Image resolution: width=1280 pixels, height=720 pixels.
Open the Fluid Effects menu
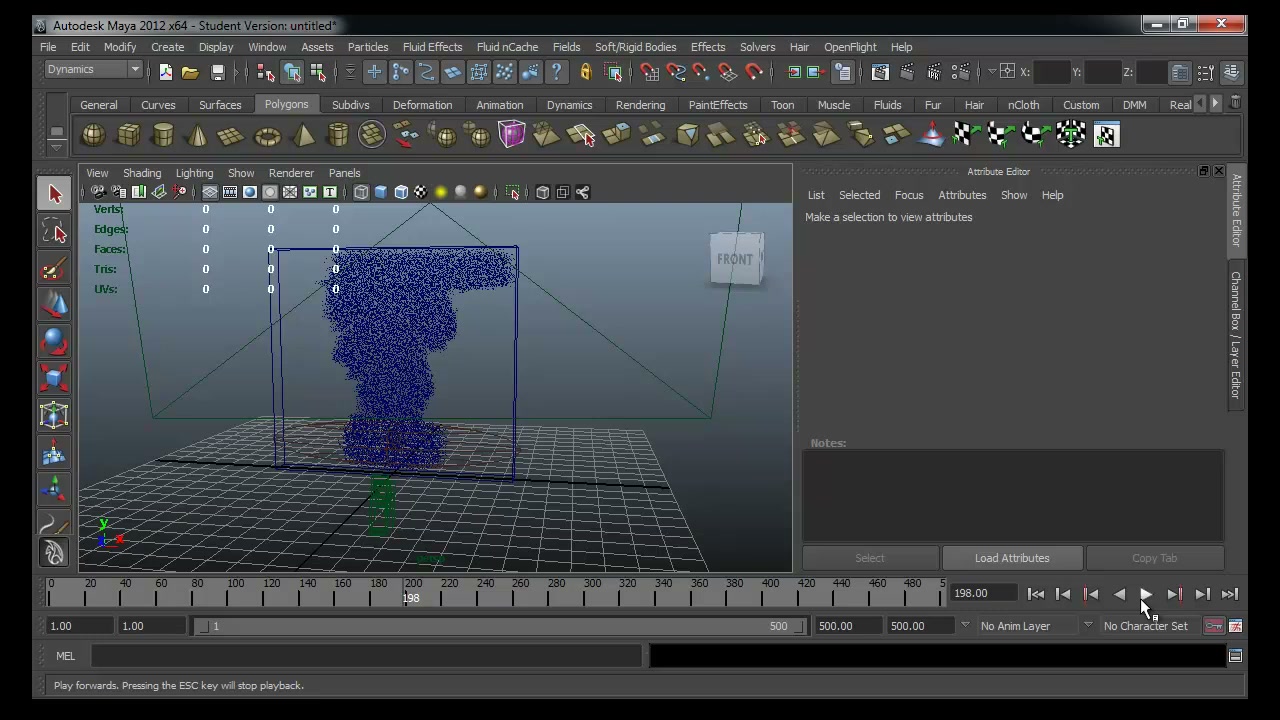[x=432, y=47]
